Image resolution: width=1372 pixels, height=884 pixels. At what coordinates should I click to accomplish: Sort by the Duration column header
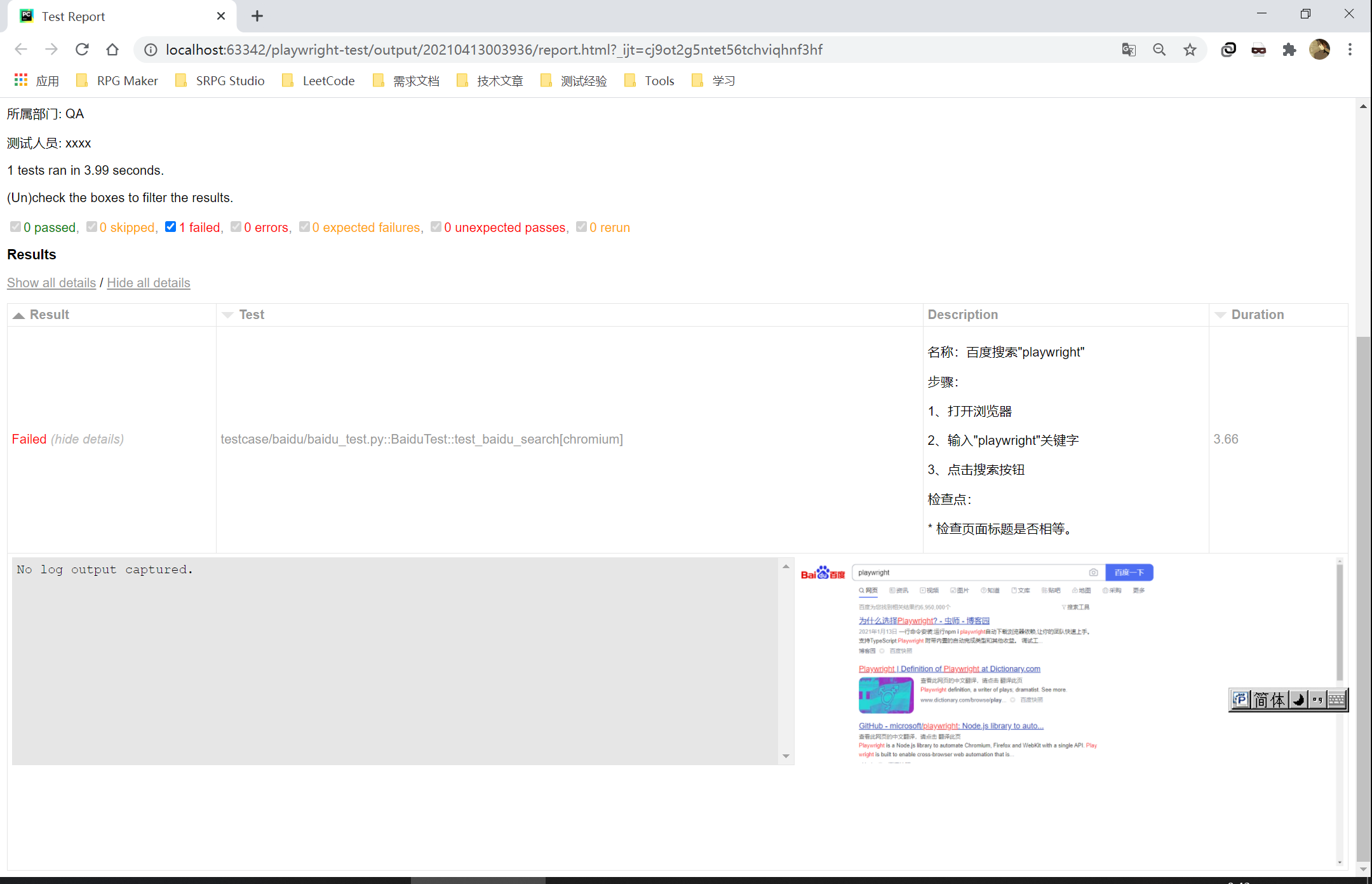[x=1257, y=315]
